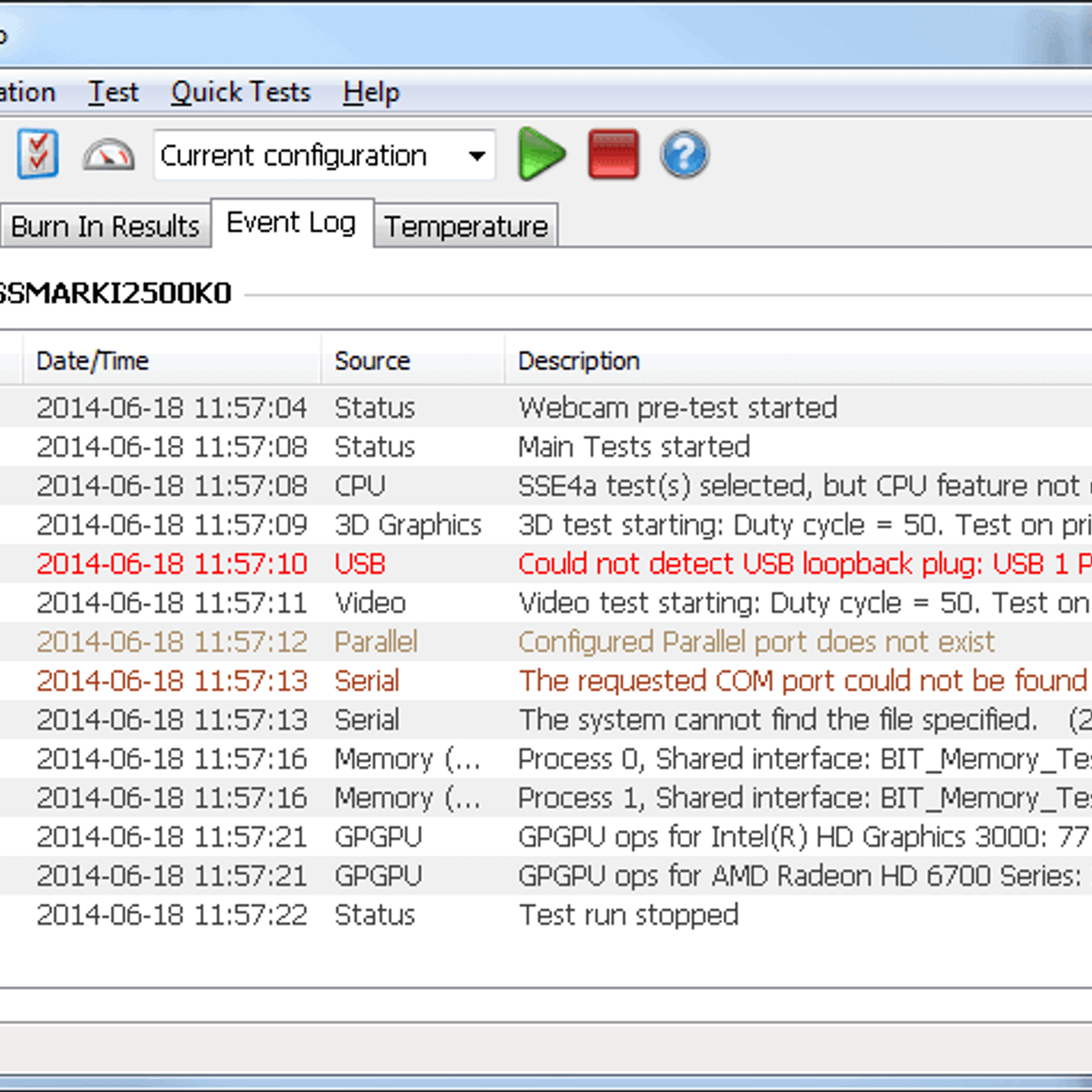Click the duty cycle gauge icon
The width and height of the screenshot is (1092, 1092).
[x=108, y=155]
